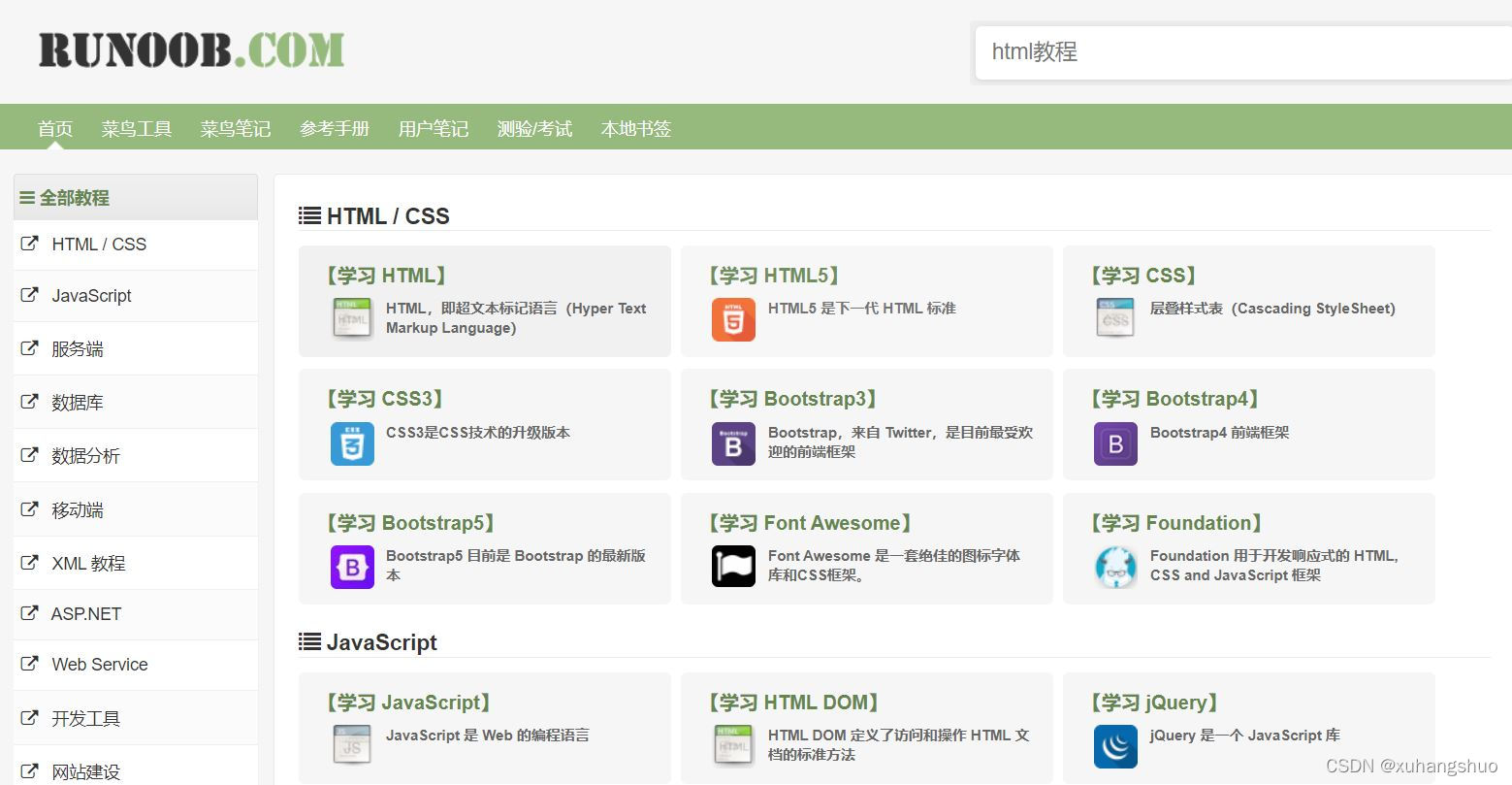Click the Foundation yeti icon
The width and height of the screenshot is (1512, 785).
pos(1115,568)
